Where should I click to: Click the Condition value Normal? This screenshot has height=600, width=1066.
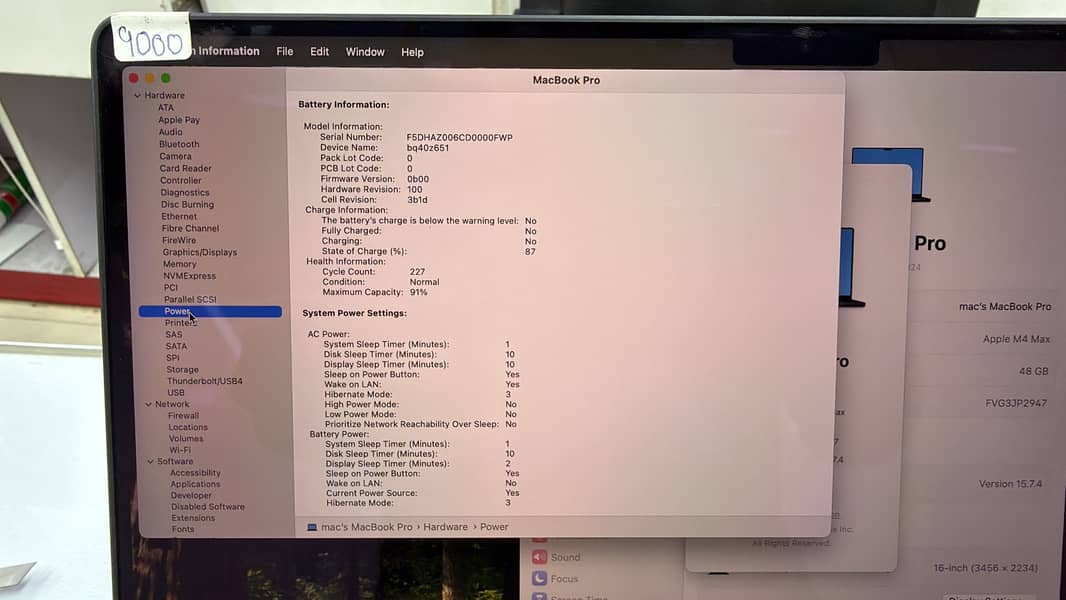pos(424,282)
